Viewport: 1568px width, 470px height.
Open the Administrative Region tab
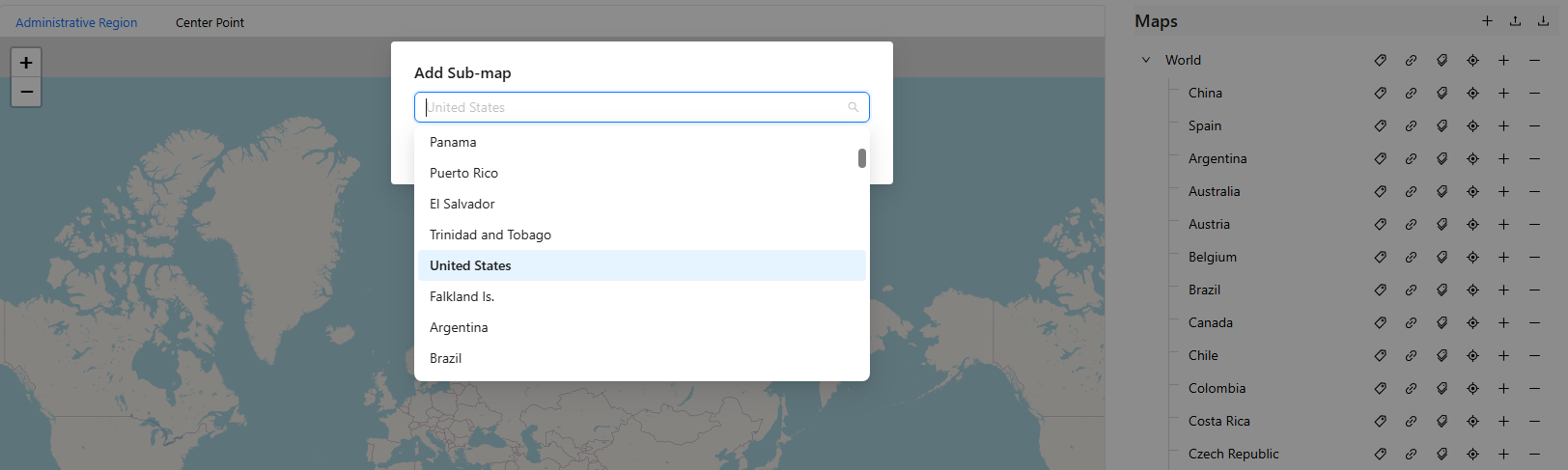pyautogui.click(x=76, y=22)
